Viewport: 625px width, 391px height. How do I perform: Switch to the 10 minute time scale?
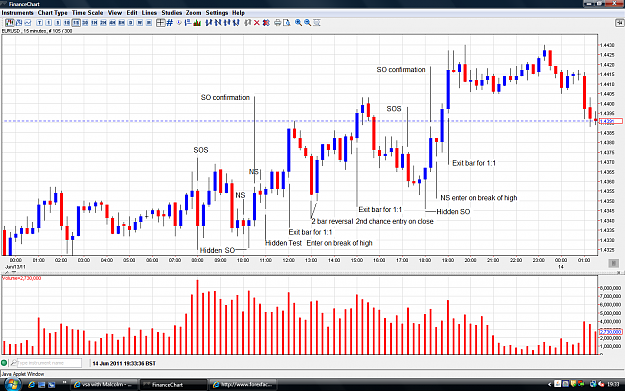67,23
